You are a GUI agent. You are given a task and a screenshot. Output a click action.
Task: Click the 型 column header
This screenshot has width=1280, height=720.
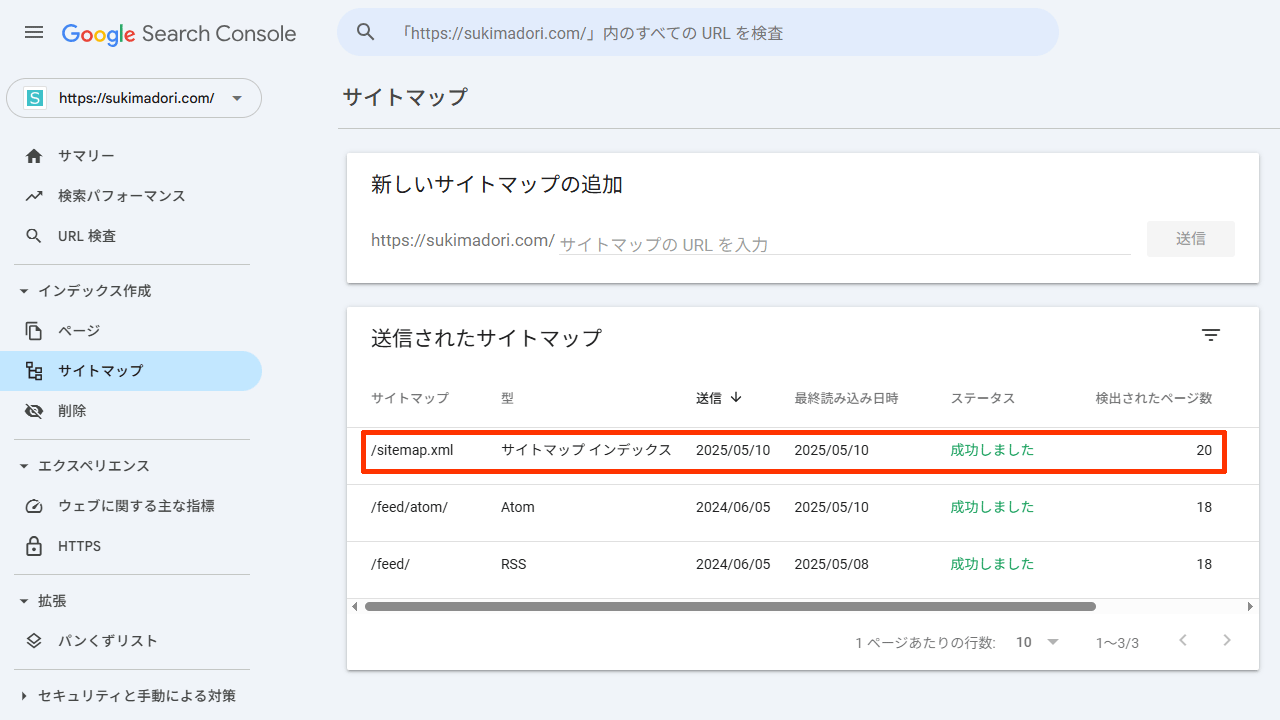[507, 398]
